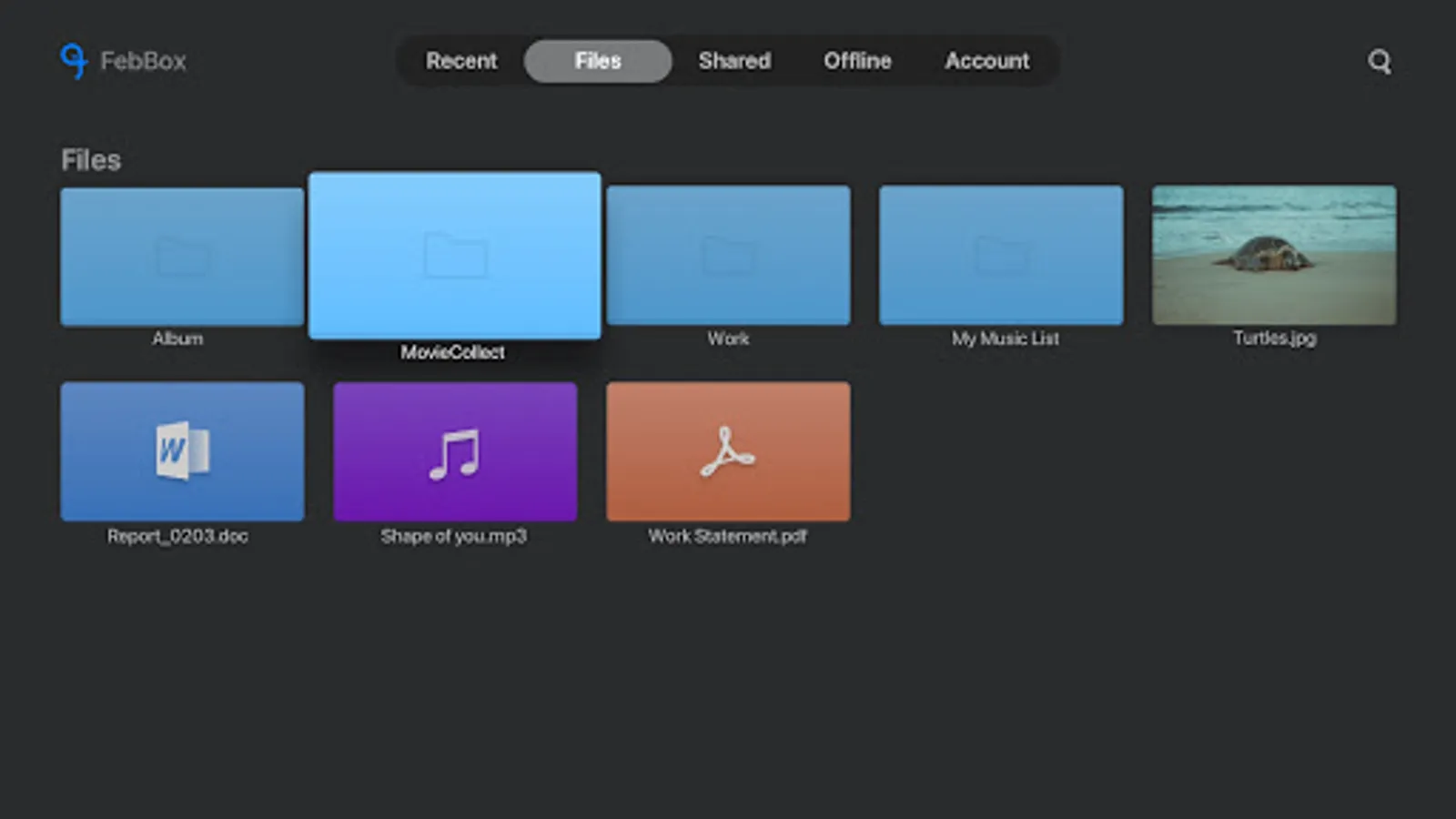
Task: Open the Album folder tile
Action: point(182,257)
